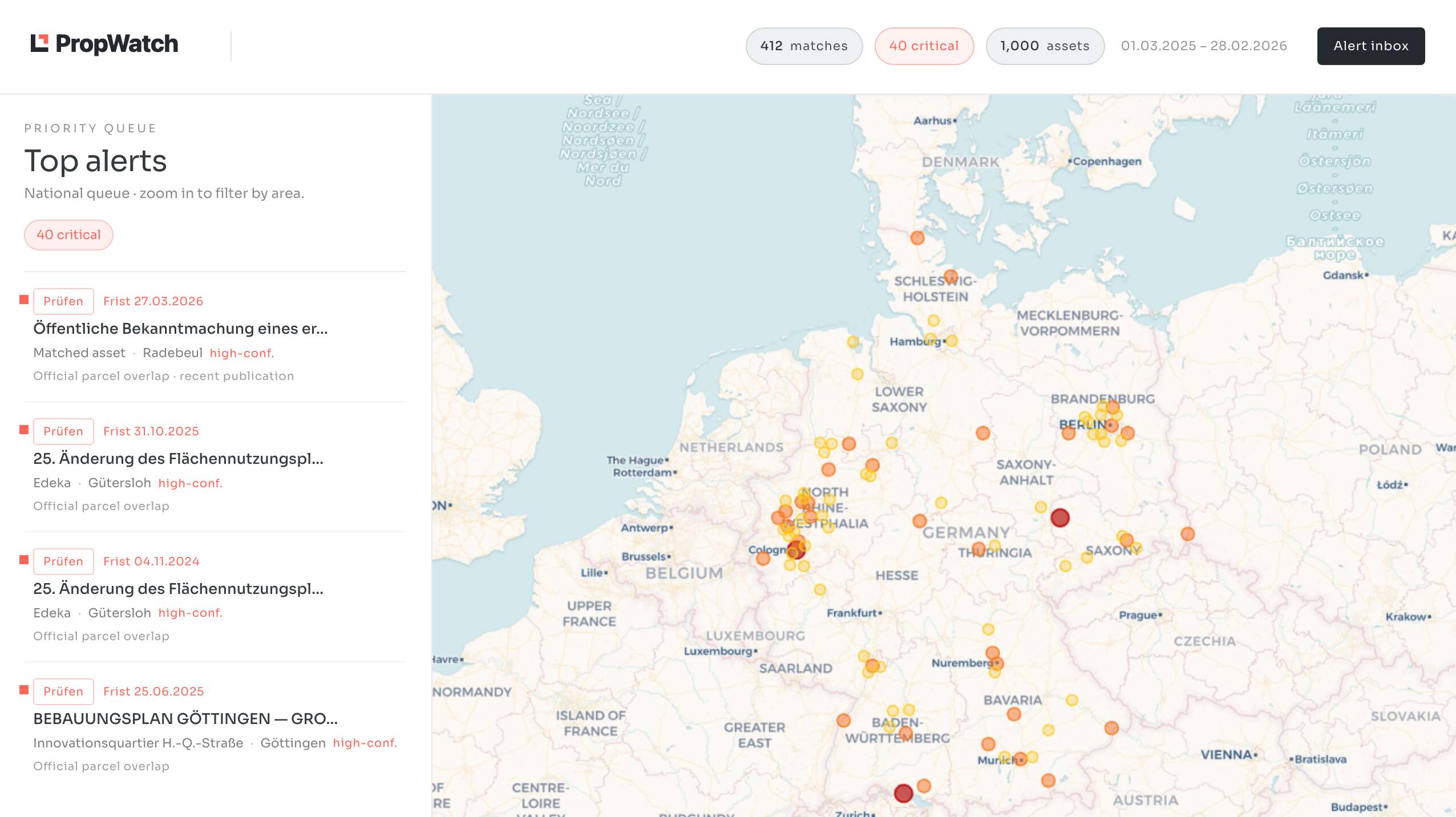
Task: Click the 'Frist 25.06.2025' deadline text
Action: point(153,691)
